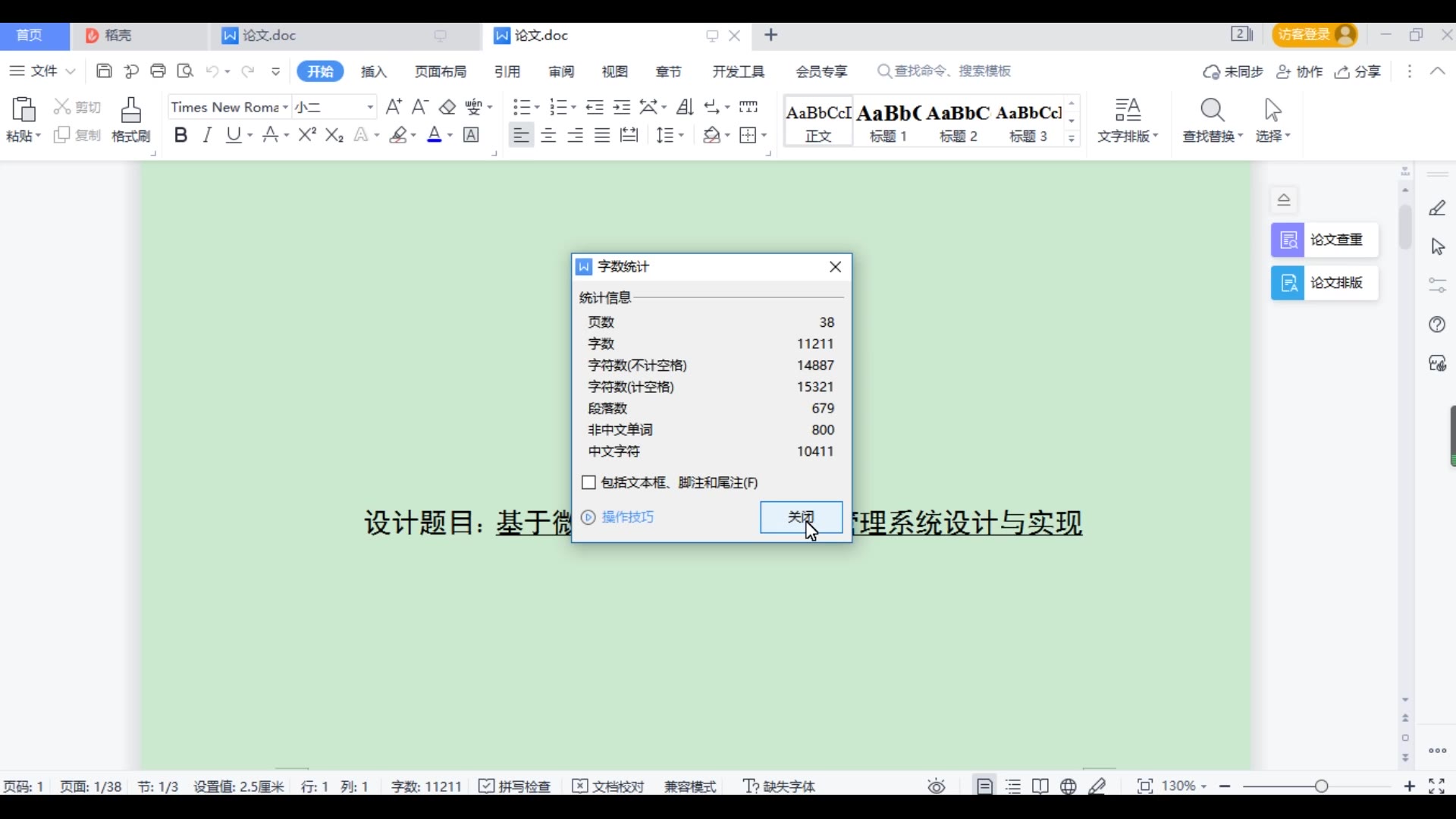The width and height of the screenshot is (1456, 819).
Task: Open 论文查重 side panel button
Action: tap(1324, 240)
